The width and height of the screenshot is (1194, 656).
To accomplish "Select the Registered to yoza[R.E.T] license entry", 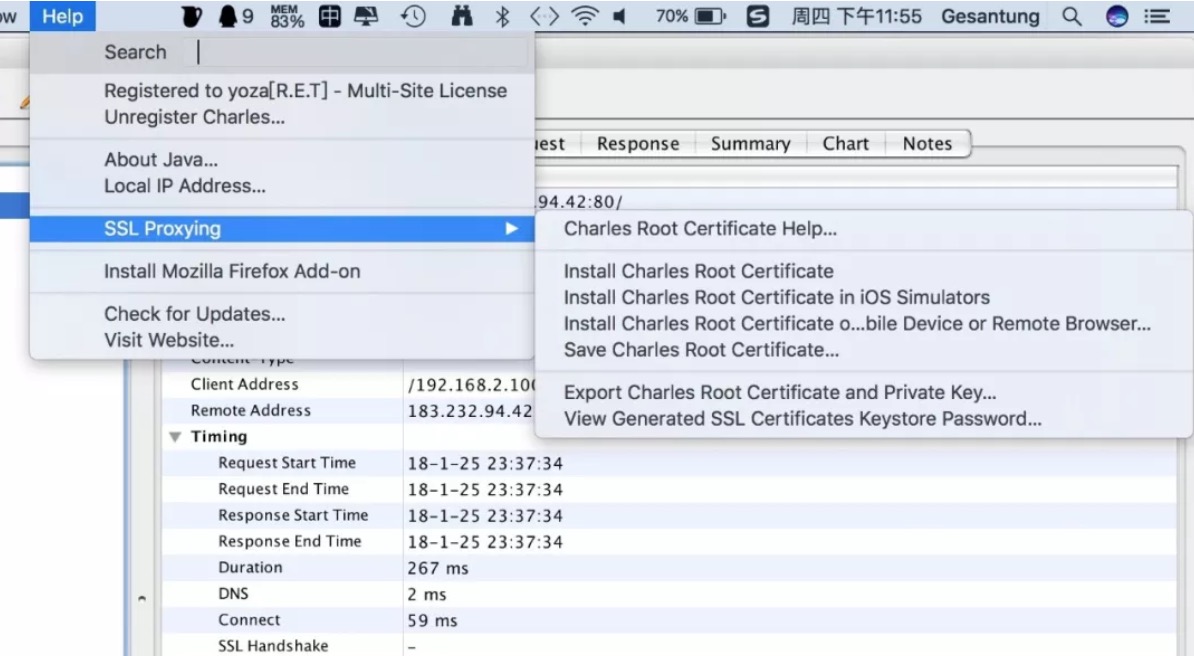I will point(305,91).
